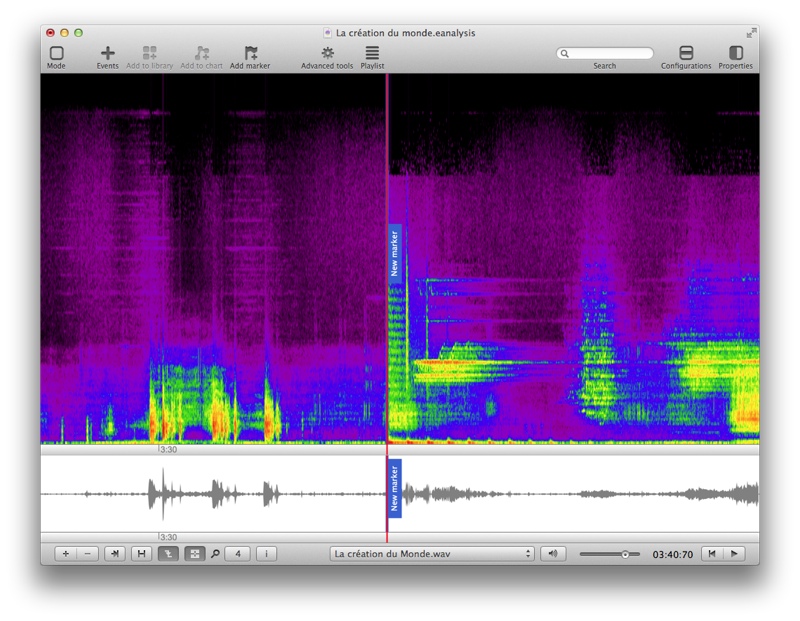Rewind to start with the skip-back button
The width and height of the screenshot is (800, 621).
point(712,554)
